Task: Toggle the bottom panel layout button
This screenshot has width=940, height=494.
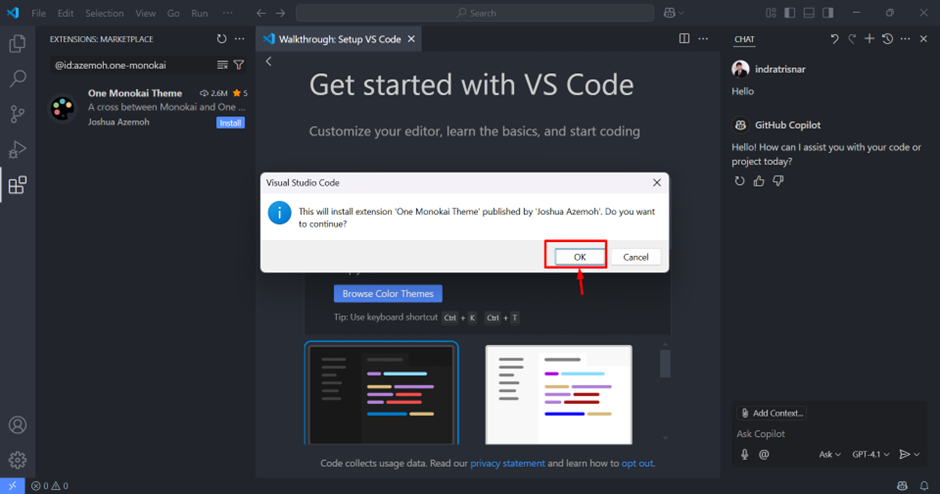Action: (809, 13)
